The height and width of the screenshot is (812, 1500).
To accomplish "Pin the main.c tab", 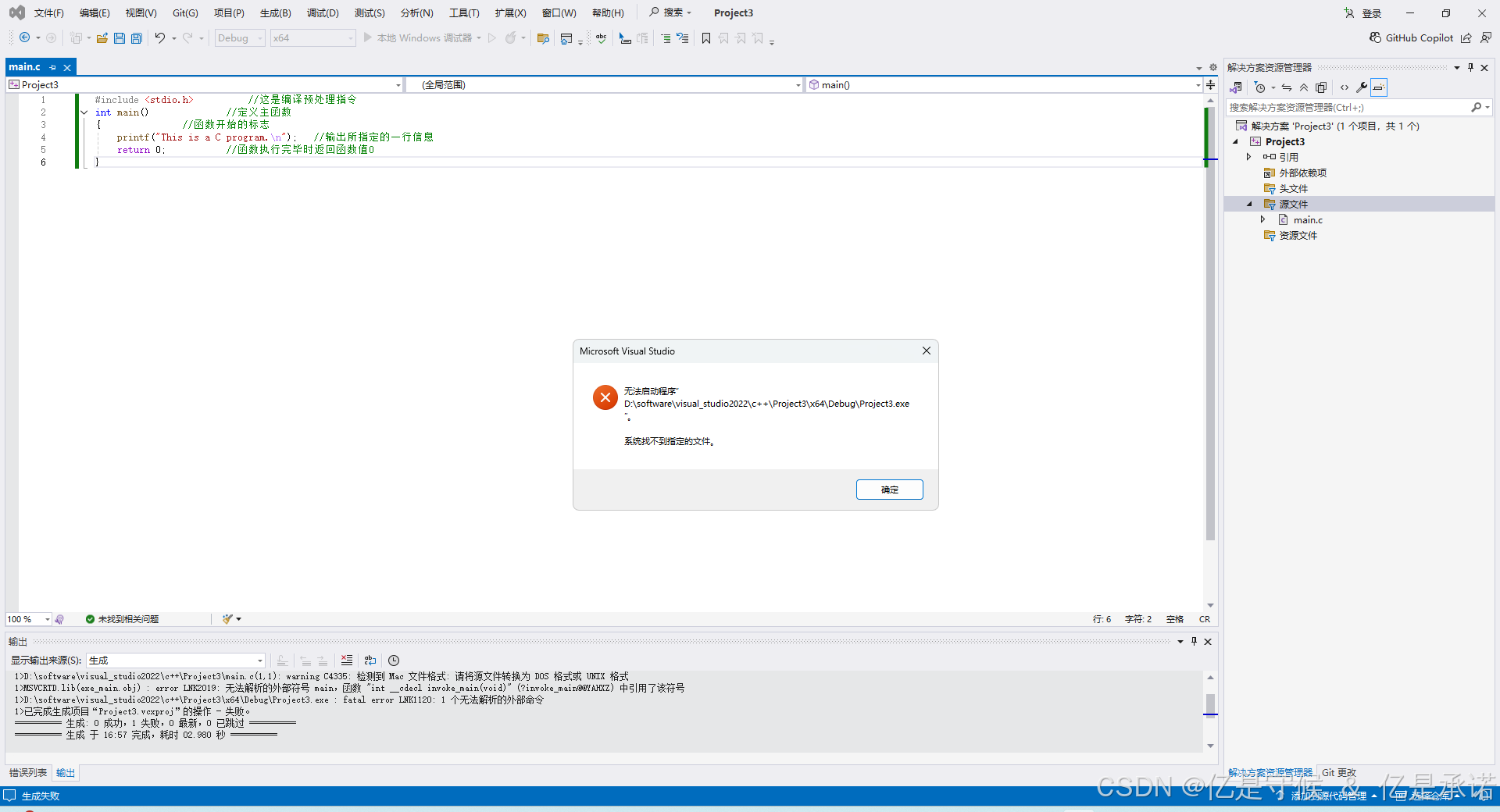I will (x=53, y=67).
